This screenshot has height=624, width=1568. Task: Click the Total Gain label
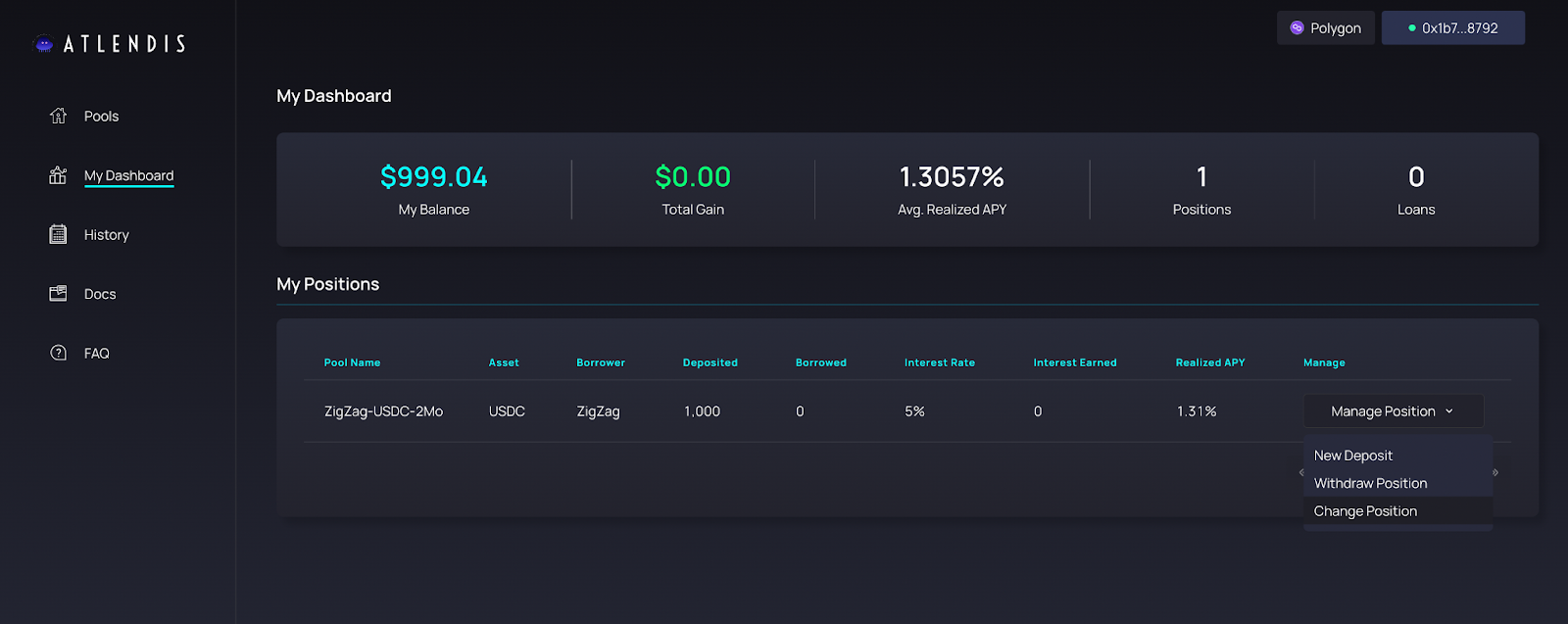point(693,210)
